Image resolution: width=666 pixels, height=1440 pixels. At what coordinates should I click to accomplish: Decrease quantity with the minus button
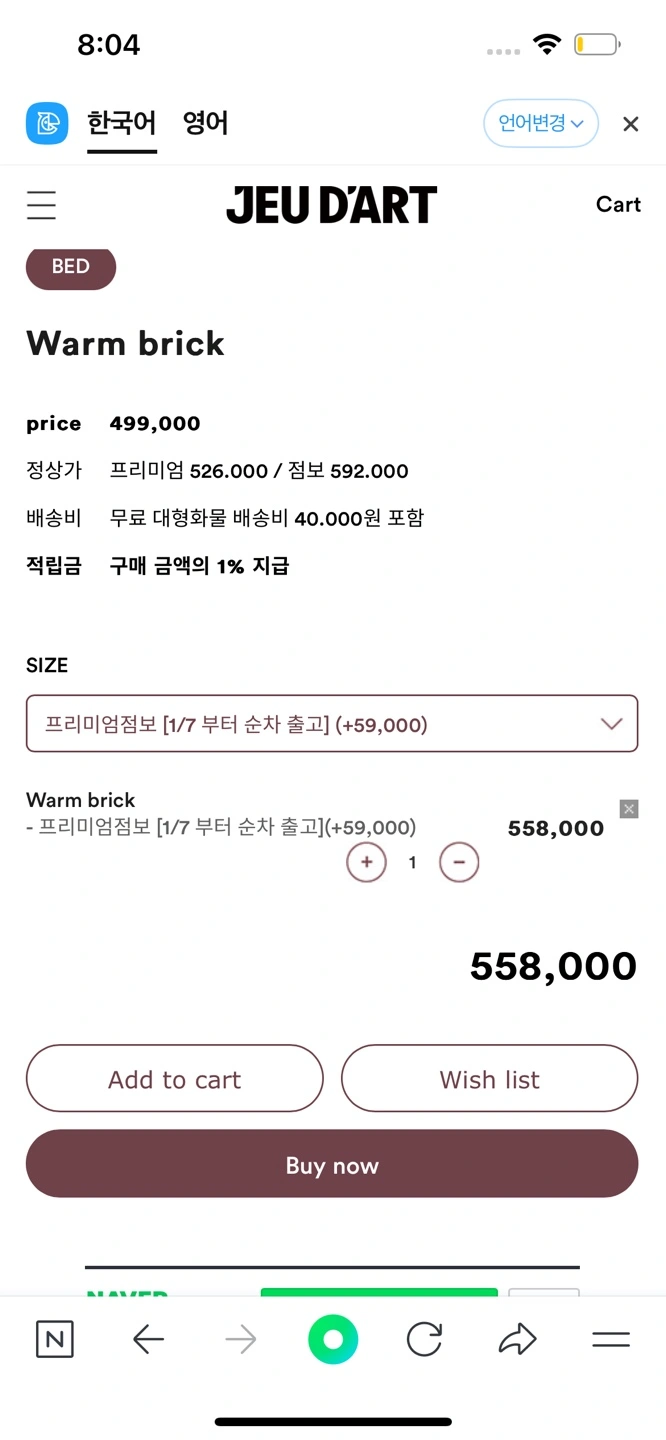tap(459, 862)
